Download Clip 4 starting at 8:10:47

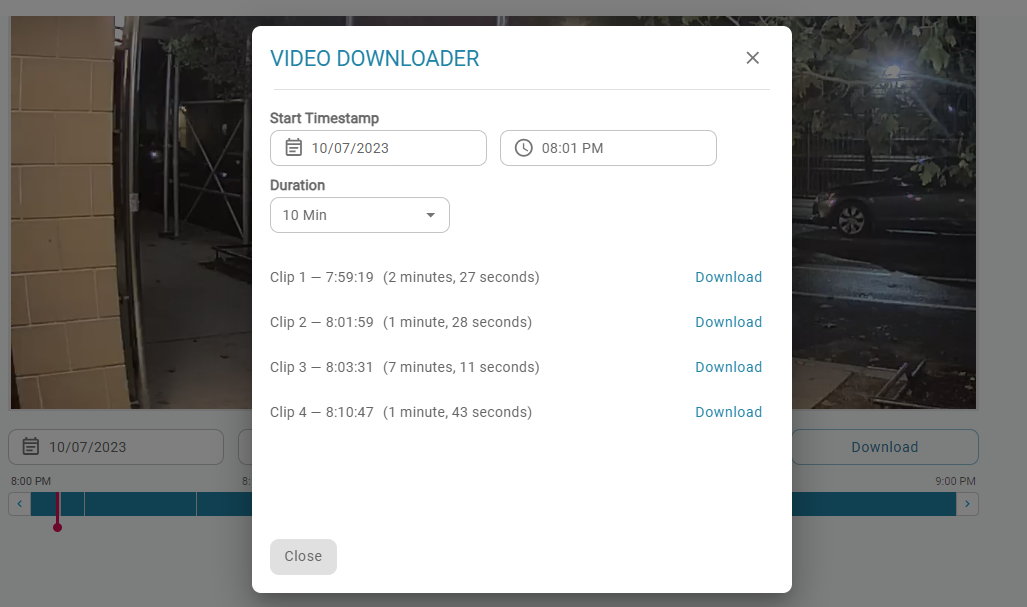(x=728, y=412)
